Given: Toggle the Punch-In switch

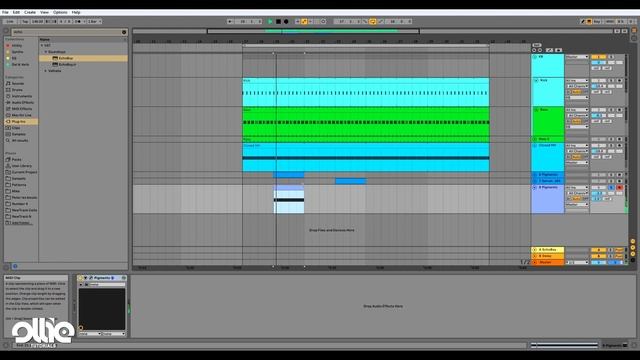Looking at the screenshot, I should click(365, 21).
